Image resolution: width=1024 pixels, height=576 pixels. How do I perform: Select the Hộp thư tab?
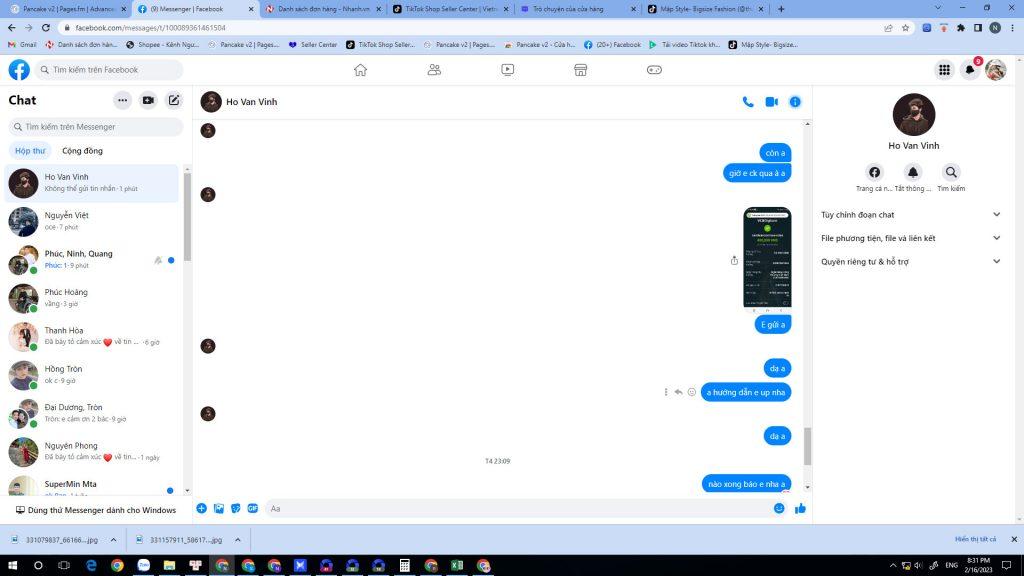pyautogui.click(x=30, y=151)
